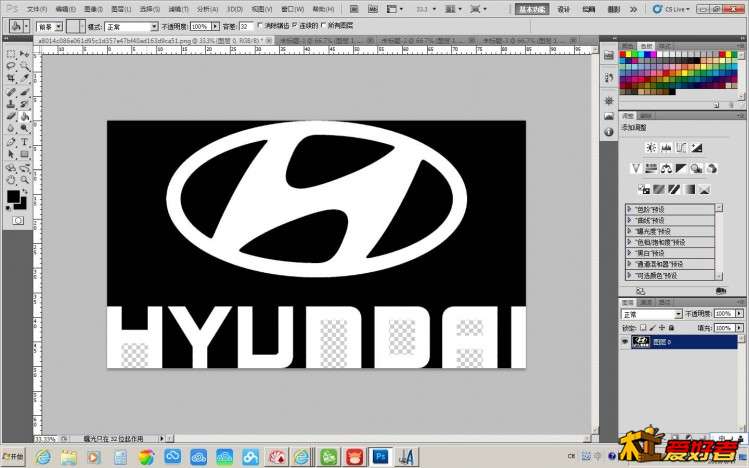Select the Paint Bucket tool in toolbox
Screen dimensions: 749x468
[x=24, y=116]
